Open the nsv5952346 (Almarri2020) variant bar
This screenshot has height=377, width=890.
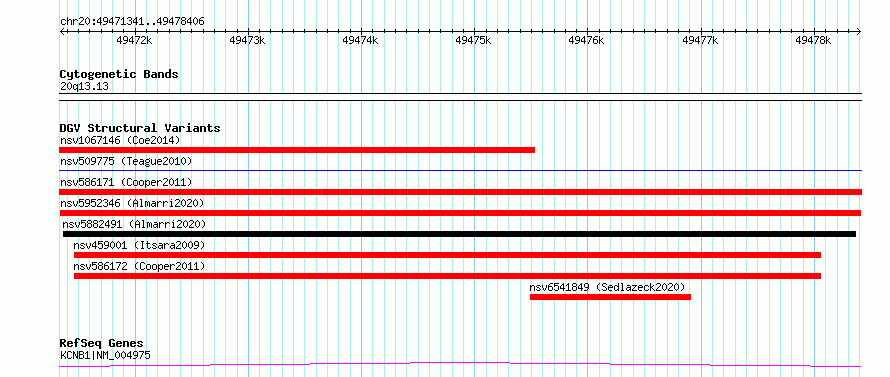pos(460,213)
